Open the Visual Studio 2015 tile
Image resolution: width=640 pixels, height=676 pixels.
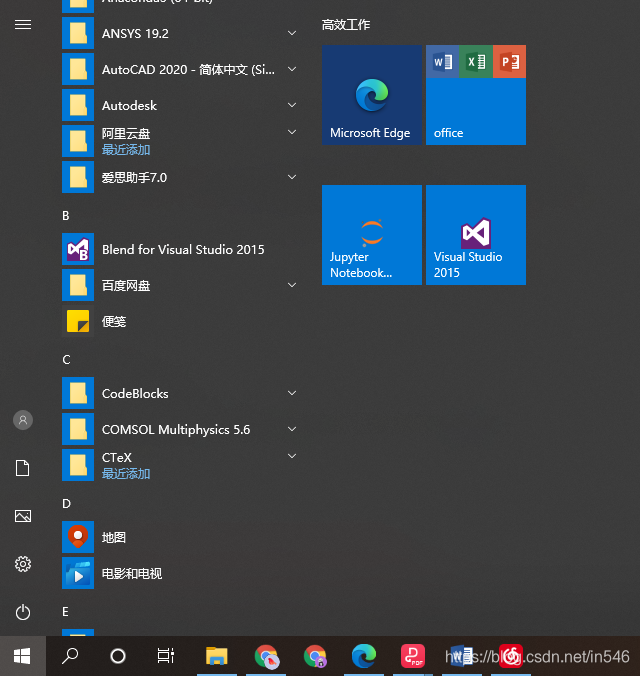476,235
